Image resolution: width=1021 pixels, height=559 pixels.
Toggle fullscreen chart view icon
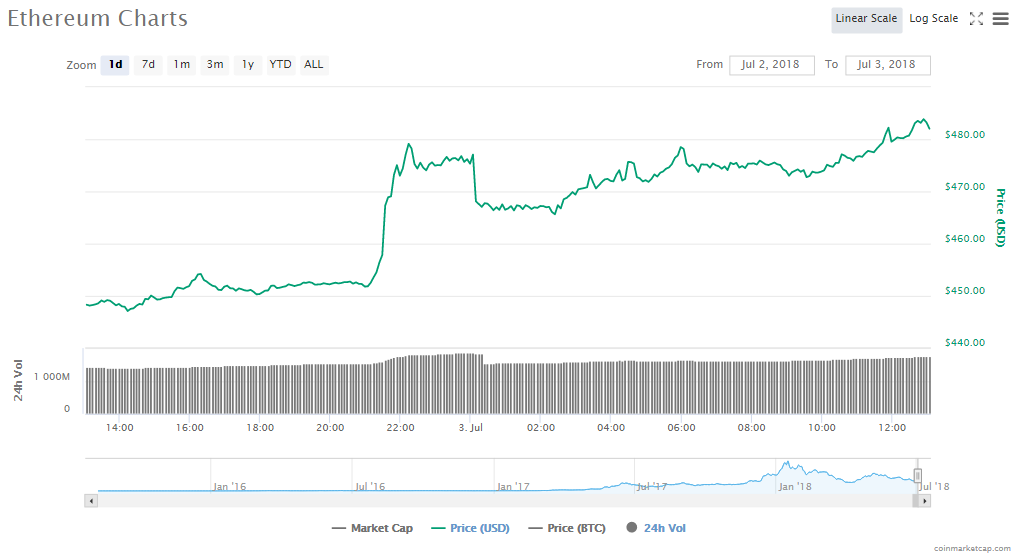pyautogui.click(x=977, y=19)
